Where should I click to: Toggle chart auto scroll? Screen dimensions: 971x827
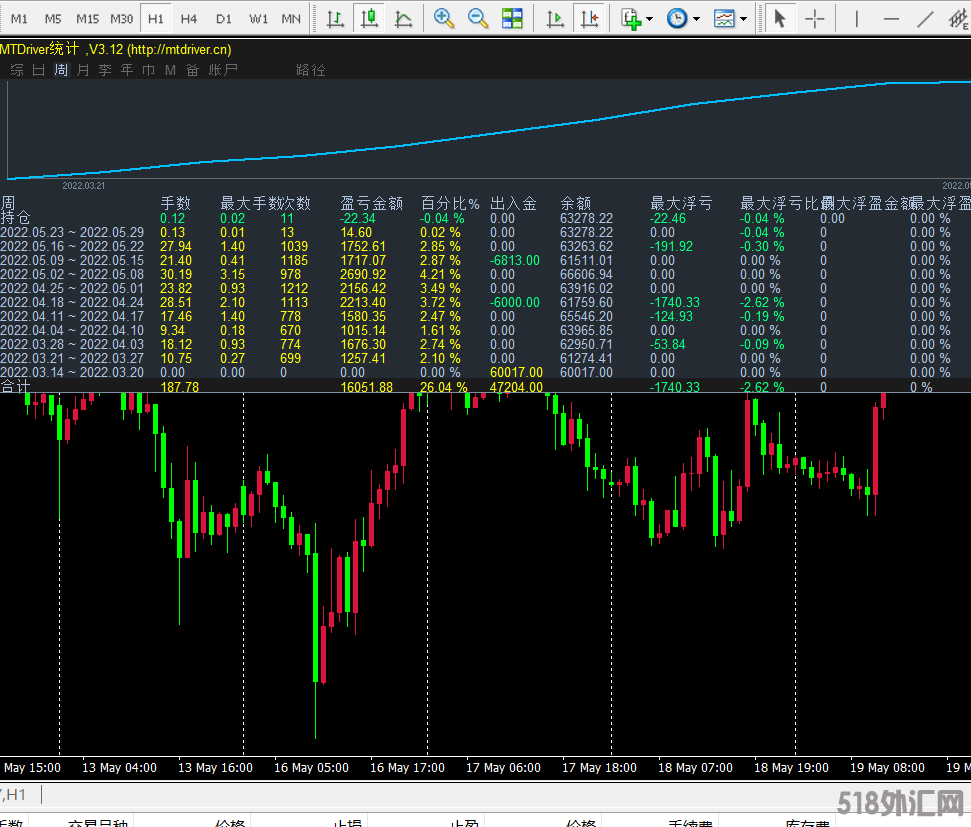tap(556, 18)
